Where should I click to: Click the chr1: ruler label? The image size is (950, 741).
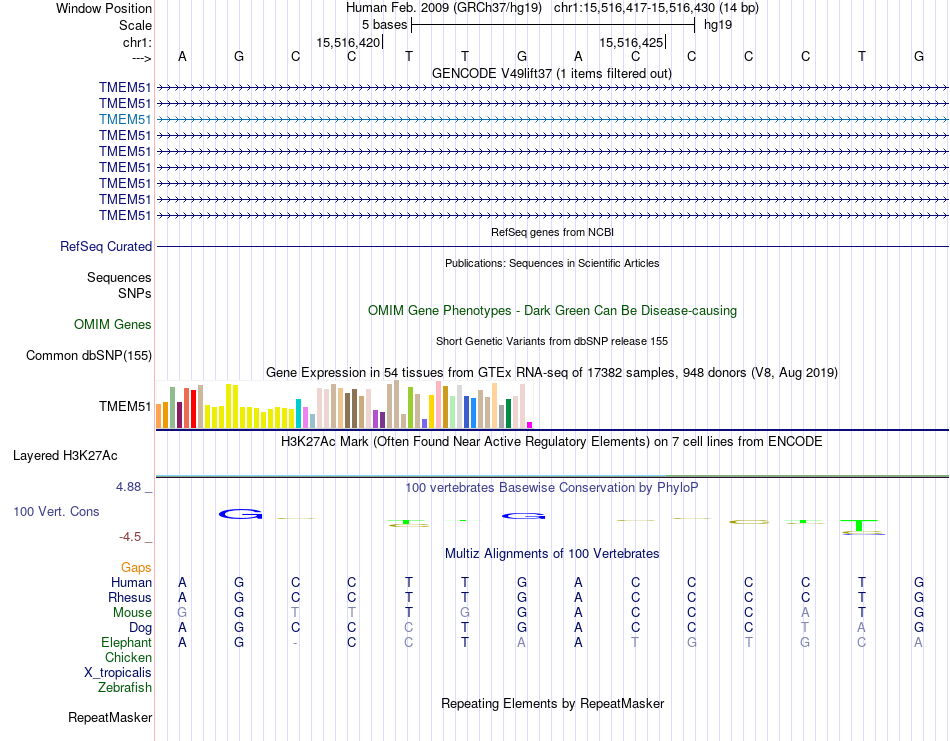(137, 42)
